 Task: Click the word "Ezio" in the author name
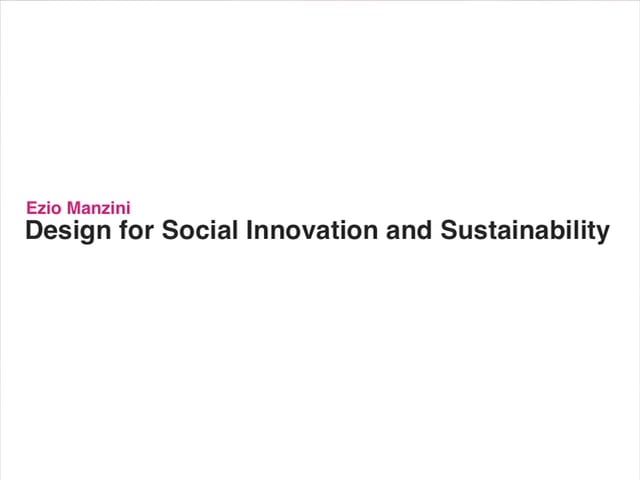point(42,209)
